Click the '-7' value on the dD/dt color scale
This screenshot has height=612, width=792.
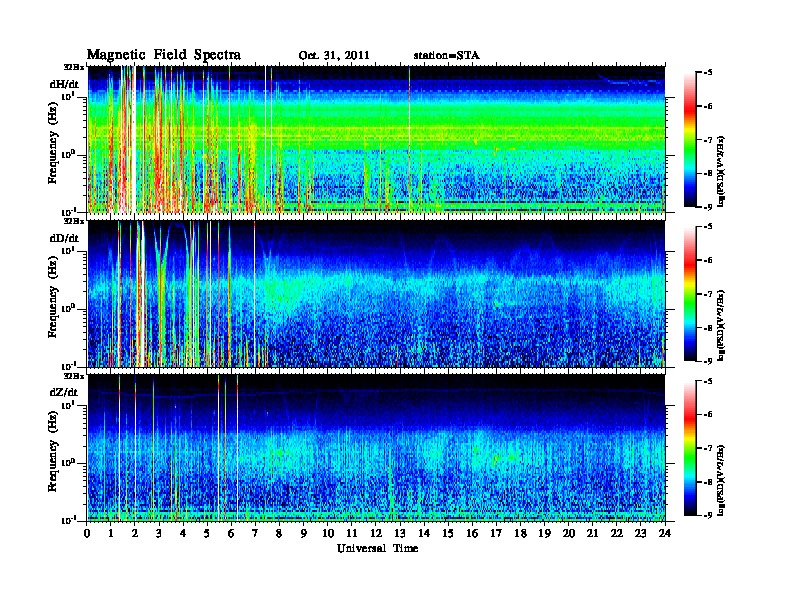click(708, 294)
